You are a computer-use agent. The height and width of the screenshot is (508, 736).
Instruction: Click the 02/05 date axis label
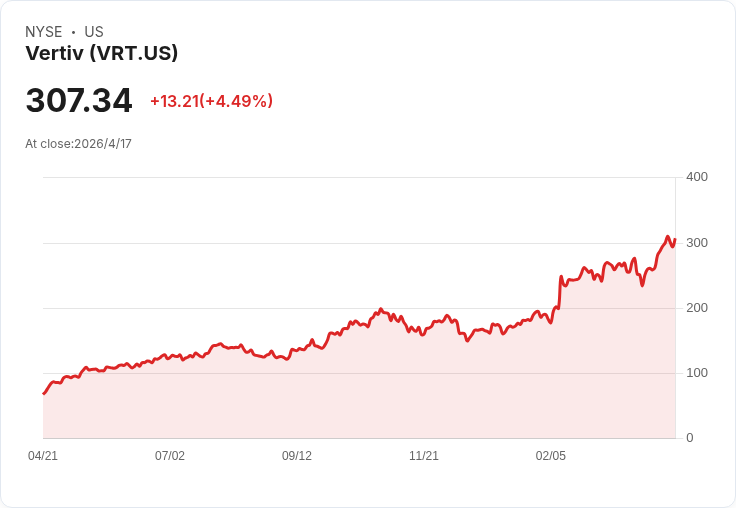(551, 456)
